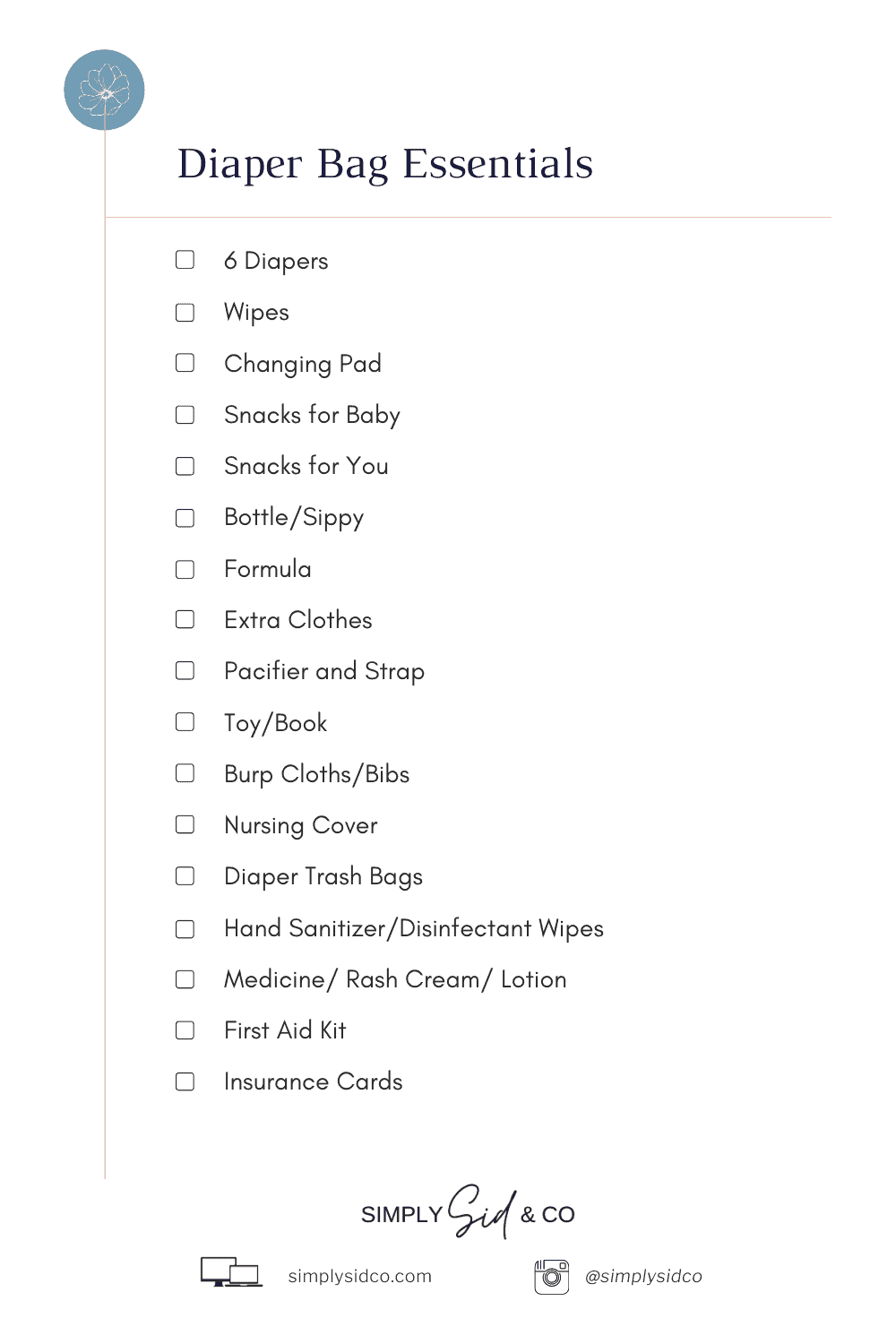Mark the Formula checkbox
Viewport: 896px width, 1344px height.
click(185, 569)
